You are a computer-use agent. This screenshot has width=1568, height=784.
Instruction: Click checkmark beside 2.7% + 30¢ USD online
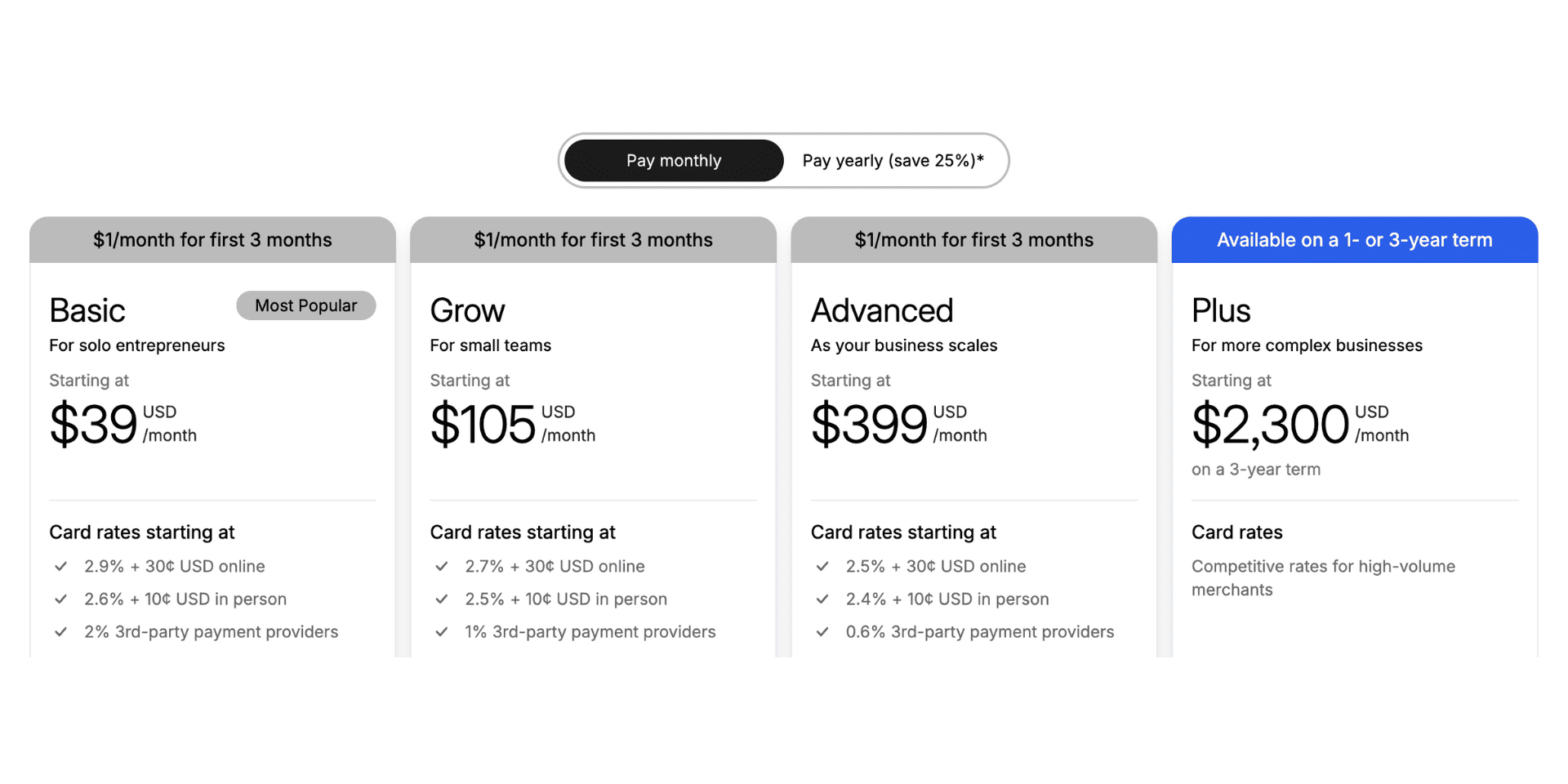(x=442, y=566)
